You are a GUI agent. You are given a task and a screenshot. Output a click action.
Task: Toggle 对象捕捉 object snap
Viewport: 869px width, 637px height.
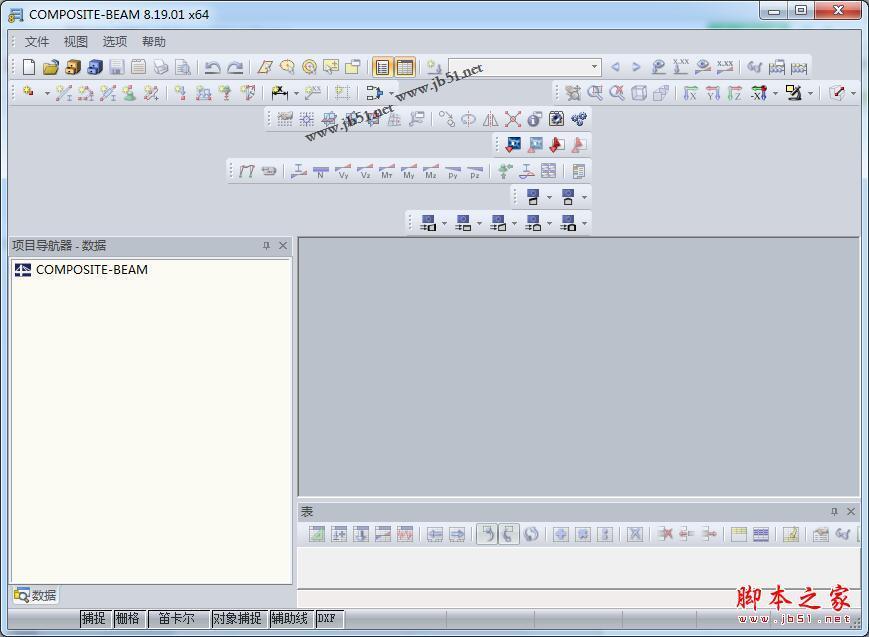click(x=237, y=618)
